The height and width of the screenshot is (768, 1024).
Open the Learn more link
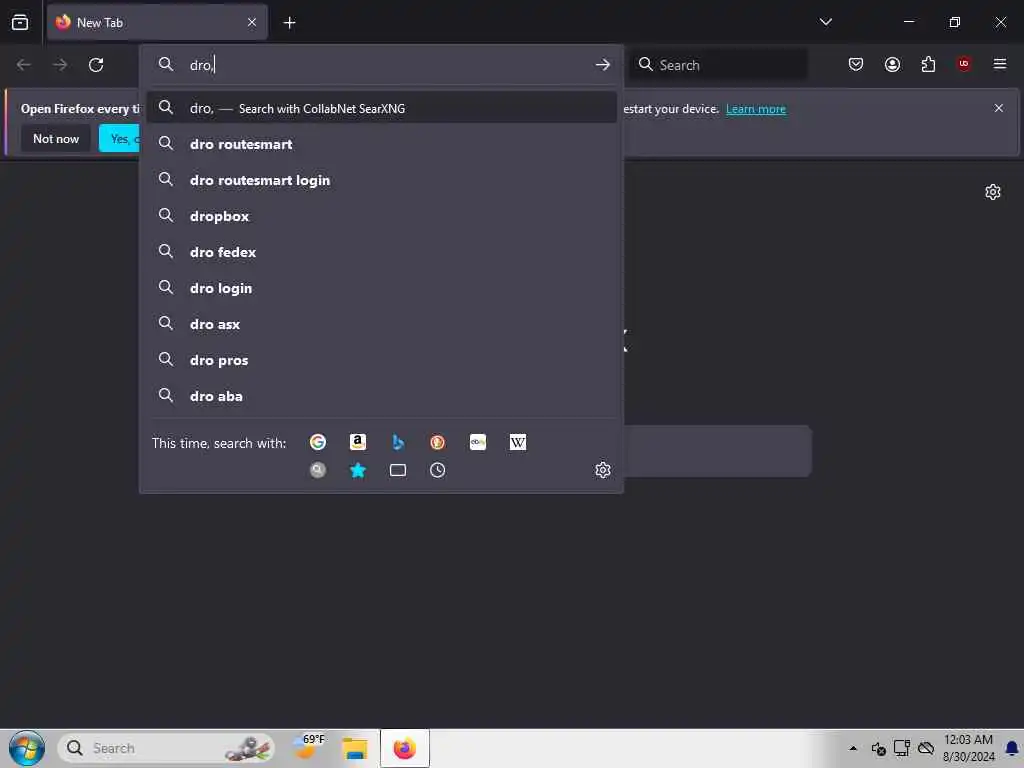[x=756, y=109]
